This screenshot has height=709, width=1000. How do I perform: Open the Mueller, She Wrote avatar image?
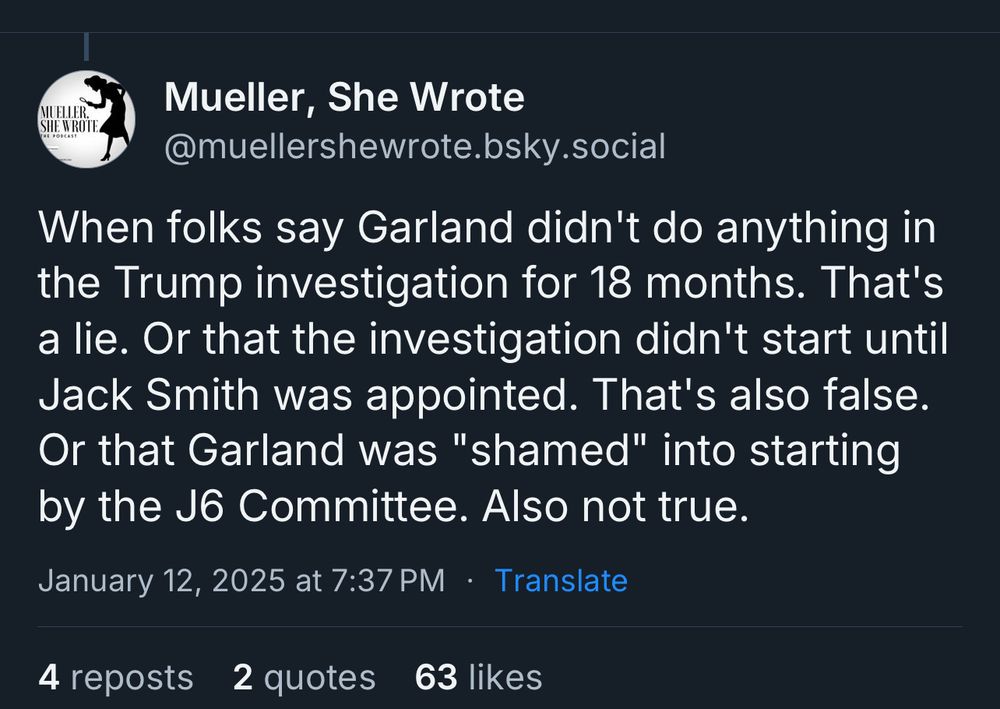(x=86, y=119)
